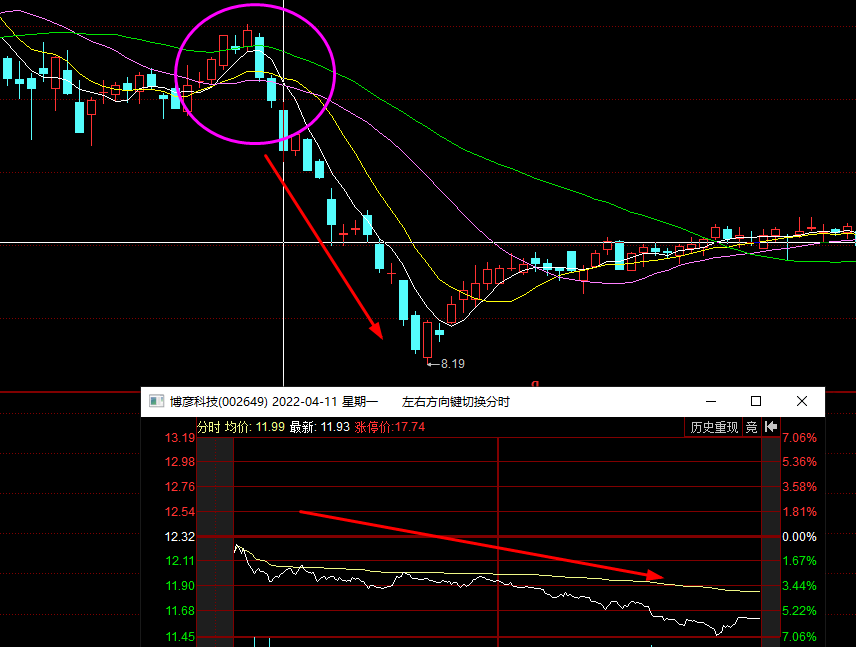Image resolution: width=856 pixels, height=647 pixels.
Task: Click the 11.90 price axis label
Action: tap(180, 586)
